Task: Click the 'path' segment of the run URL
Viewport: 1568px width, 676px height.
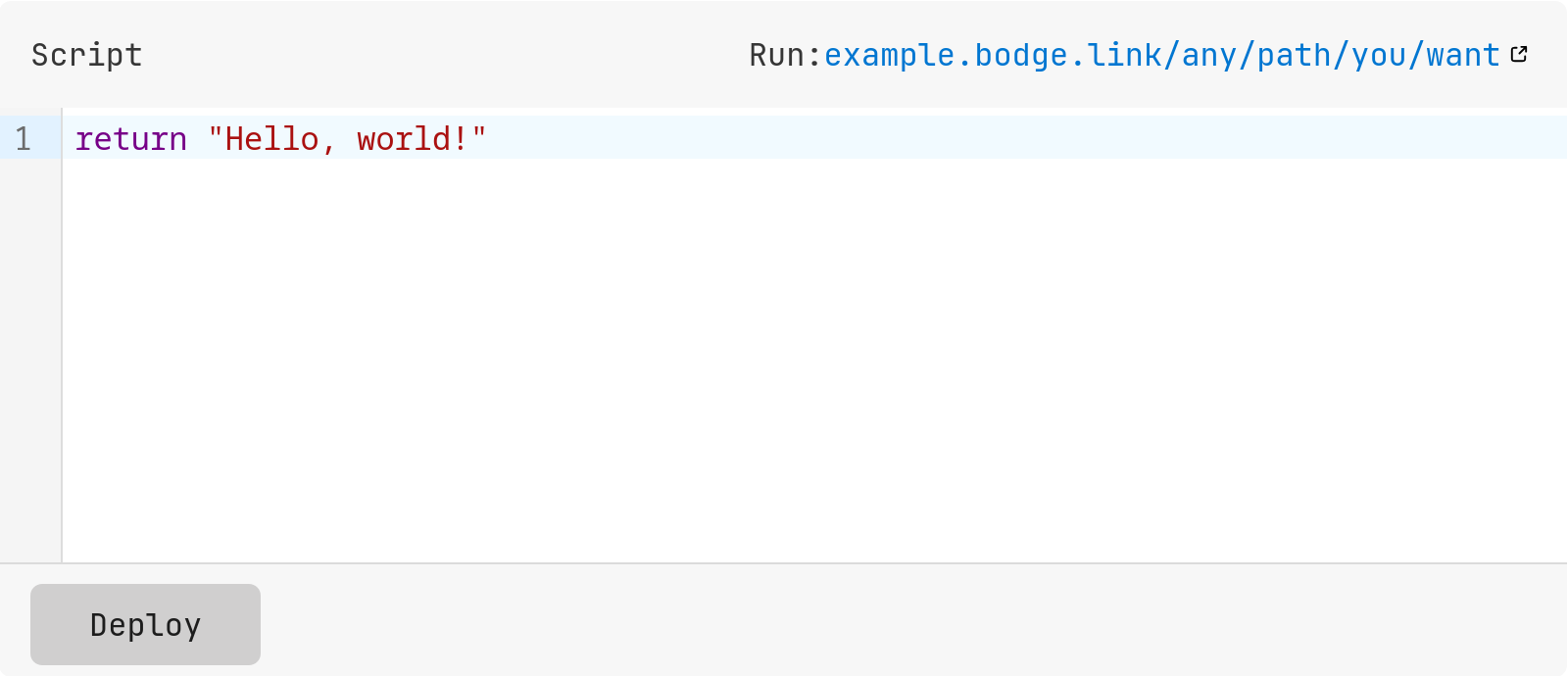Action: click(1293, 55)
